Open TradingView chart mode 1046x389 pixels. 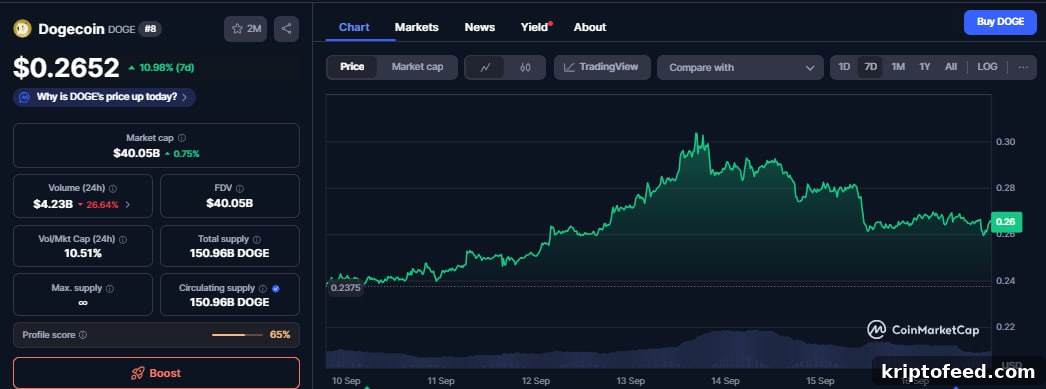coord(602,67)
